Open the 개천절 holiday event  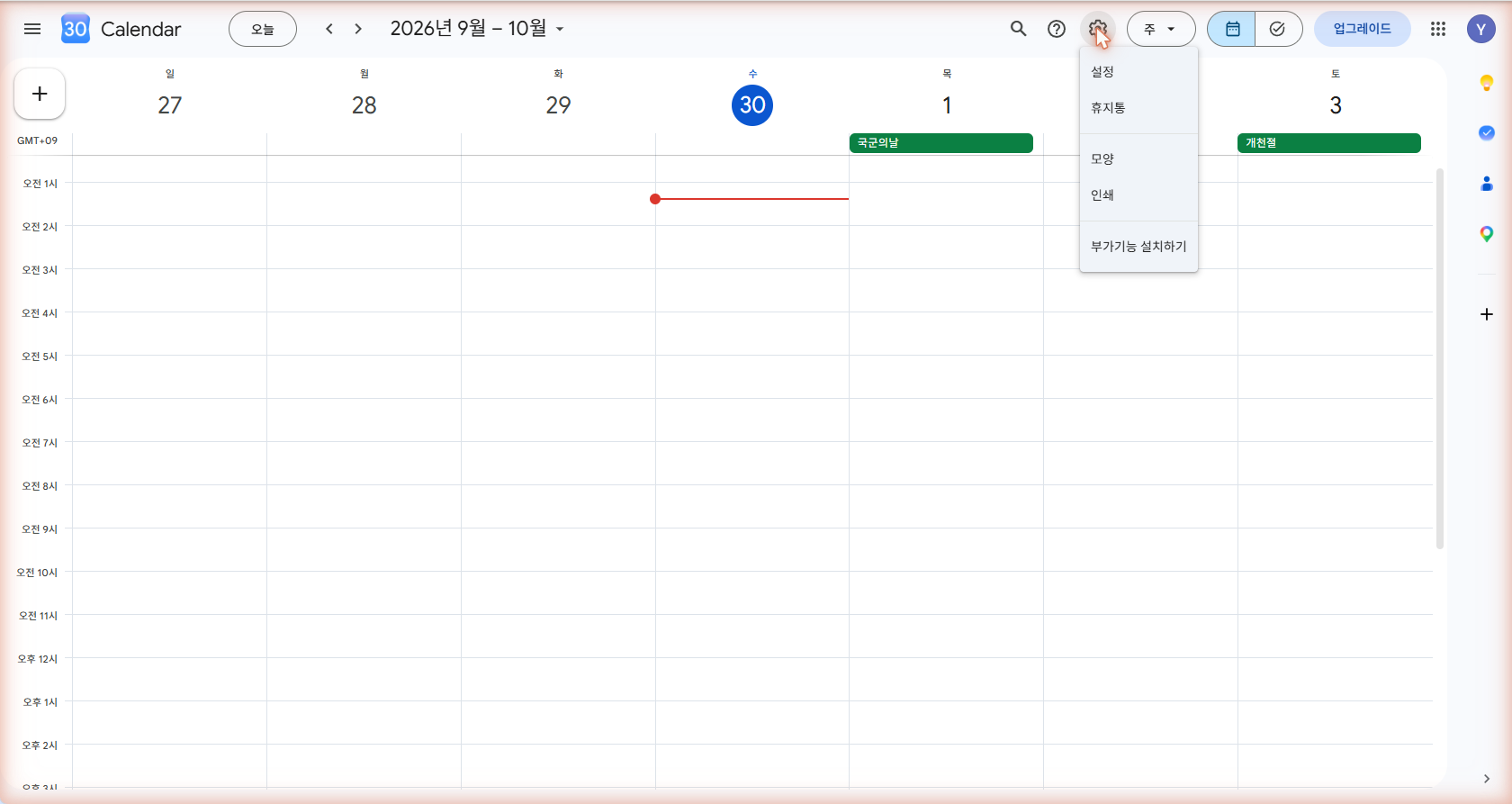pyautogui.click(x=1329, y=143)
